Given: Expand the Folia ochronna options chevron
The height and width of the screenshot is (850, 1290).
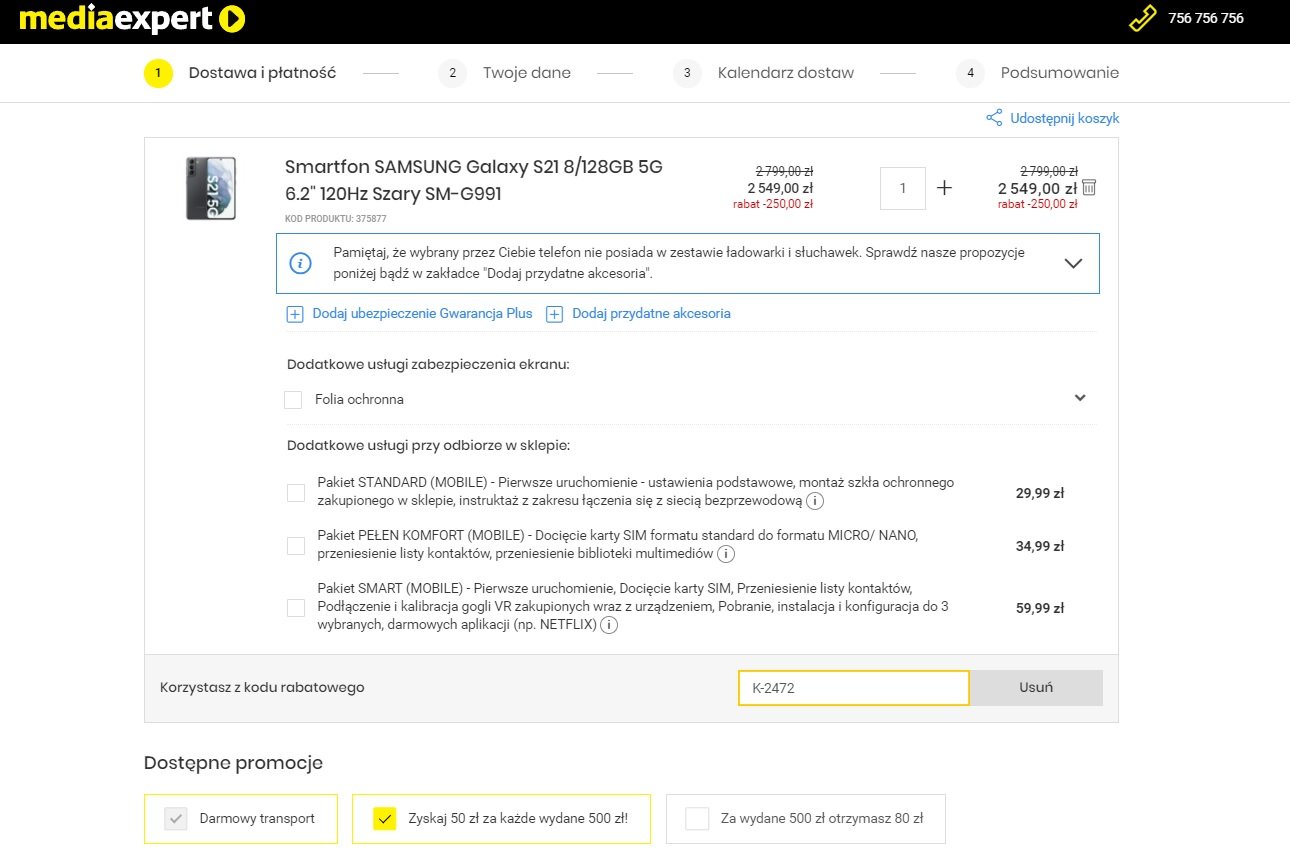Looking at the screenshot, I should [x=1080, y=398].
